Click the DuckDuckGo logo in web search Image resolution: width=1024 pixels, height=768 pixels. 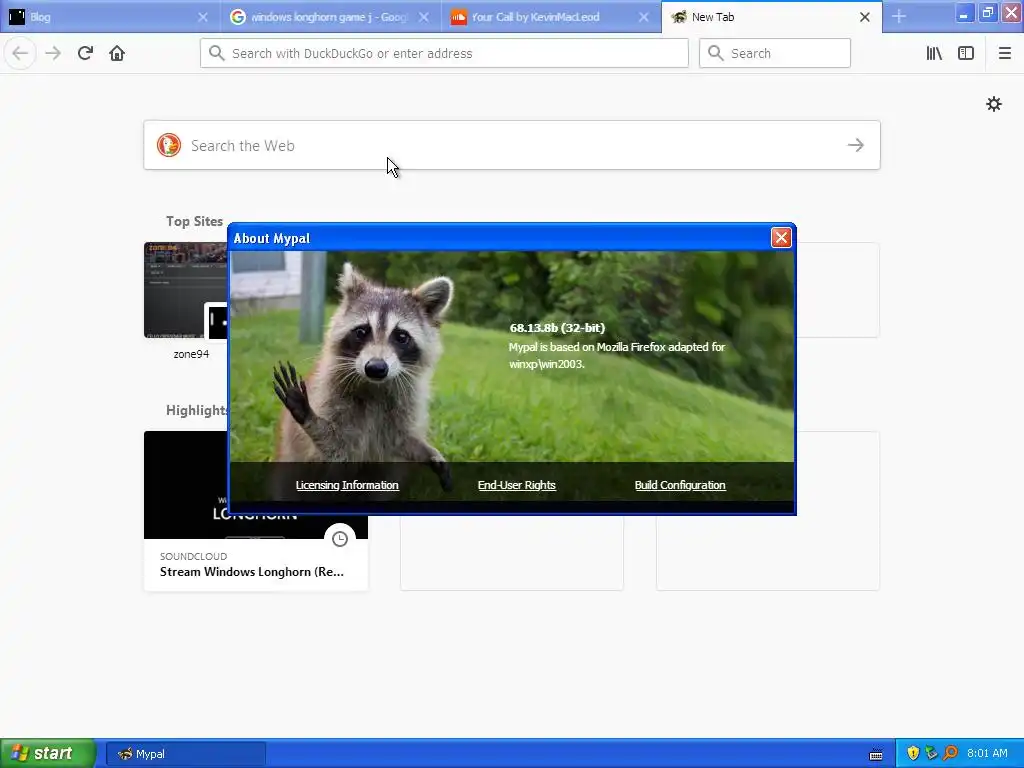click(x=168, y=145)
